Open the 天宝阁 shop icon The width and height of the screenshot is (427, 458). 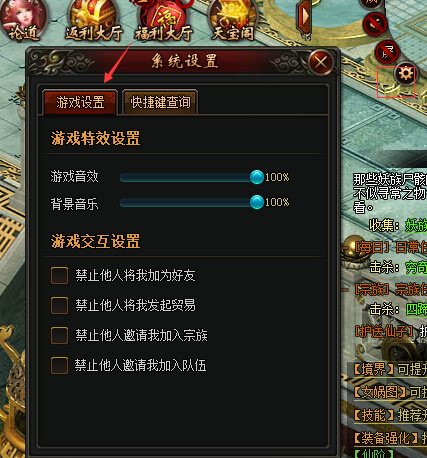[x=233, y=21]
